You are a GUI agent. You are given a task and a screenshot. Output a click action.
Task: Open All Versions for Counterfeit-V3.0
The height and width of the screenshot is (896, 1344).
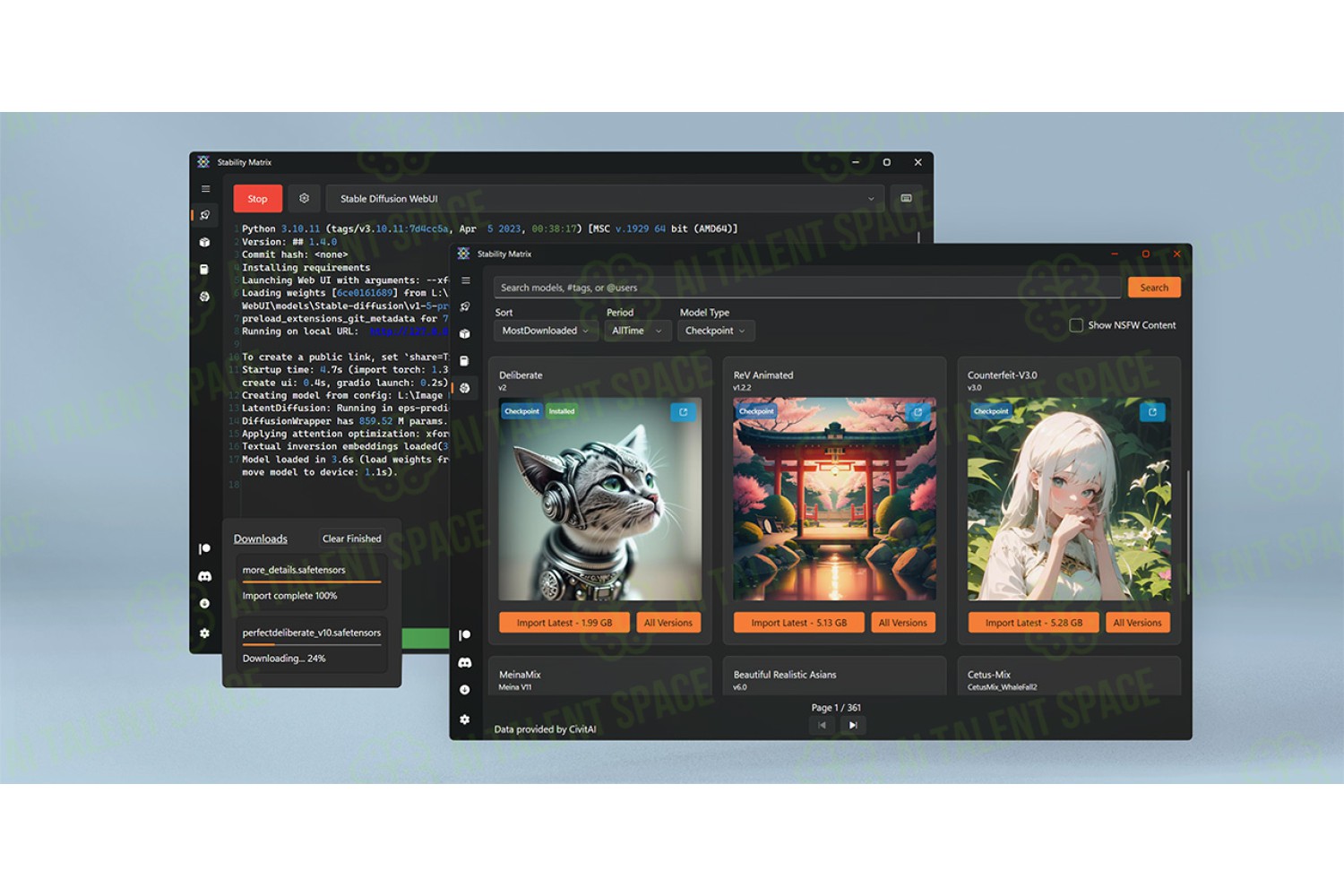1138,623
